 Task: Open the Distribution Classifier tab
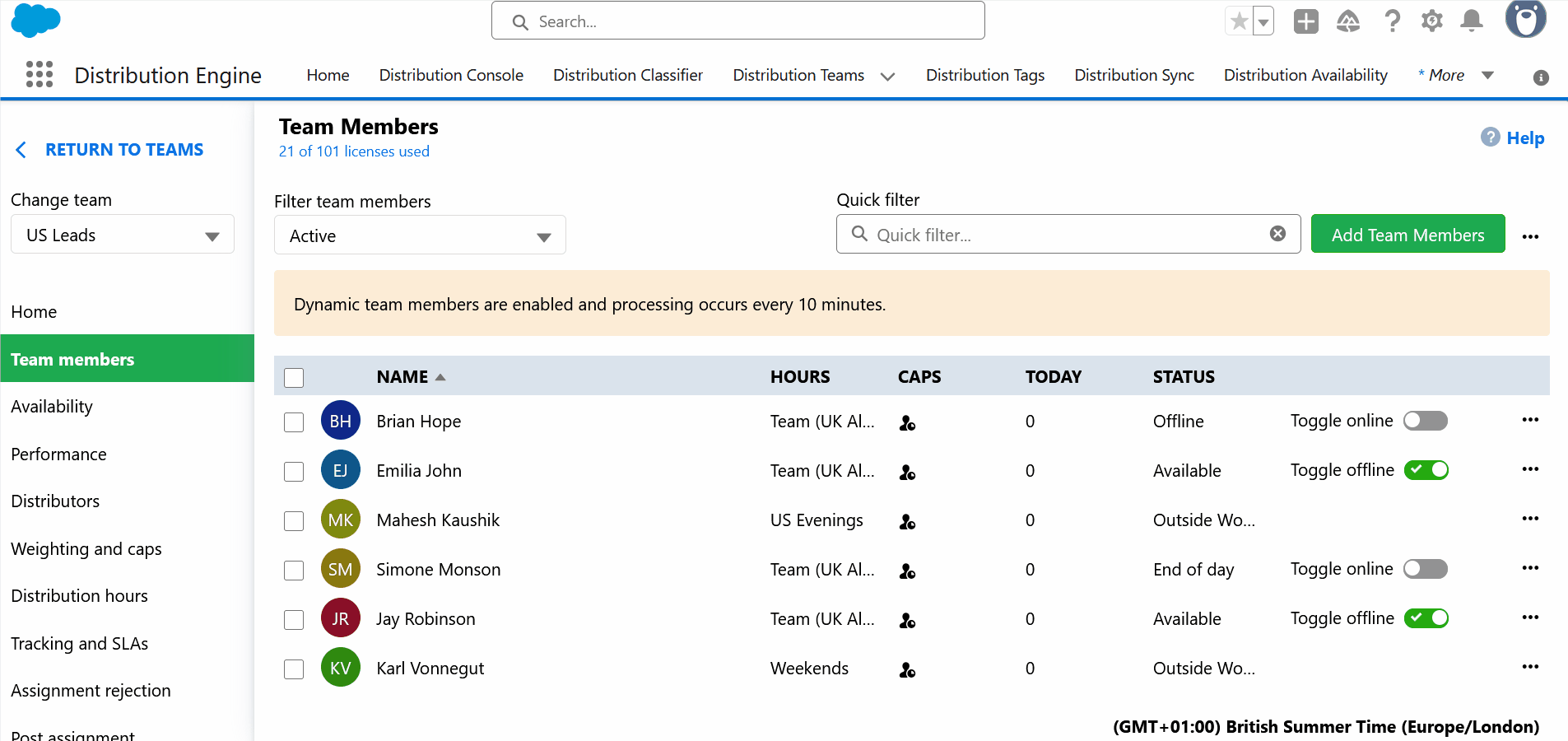[628, 75]
